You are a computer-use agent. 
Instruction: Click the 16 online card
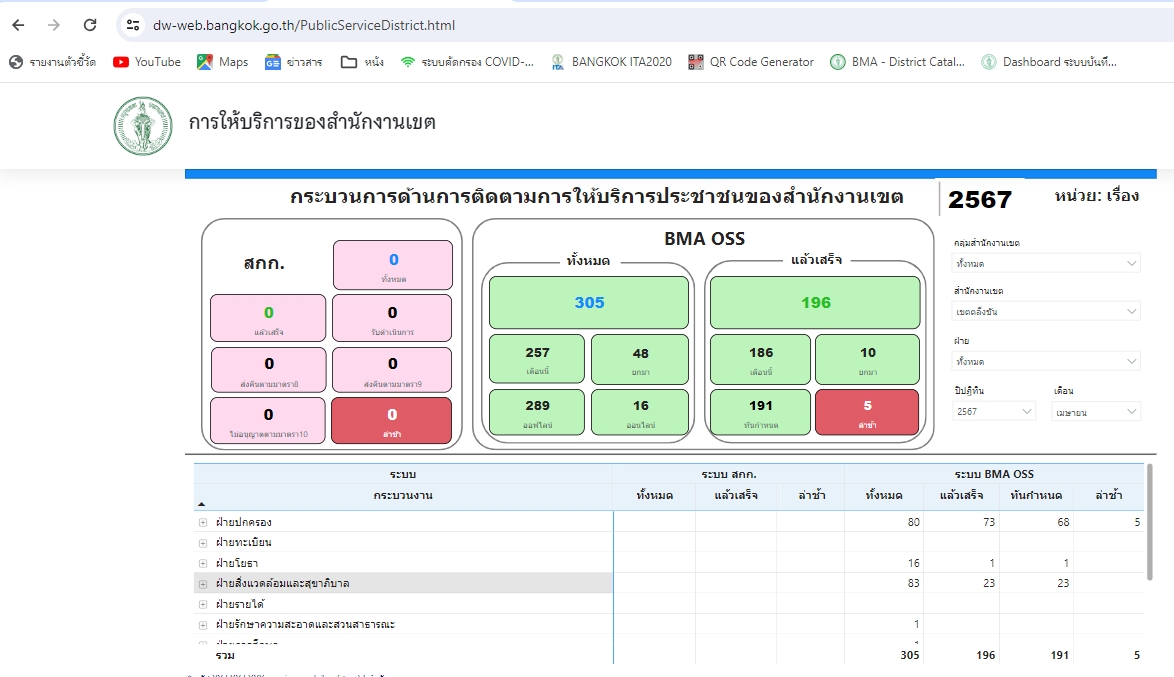point(640,412)
